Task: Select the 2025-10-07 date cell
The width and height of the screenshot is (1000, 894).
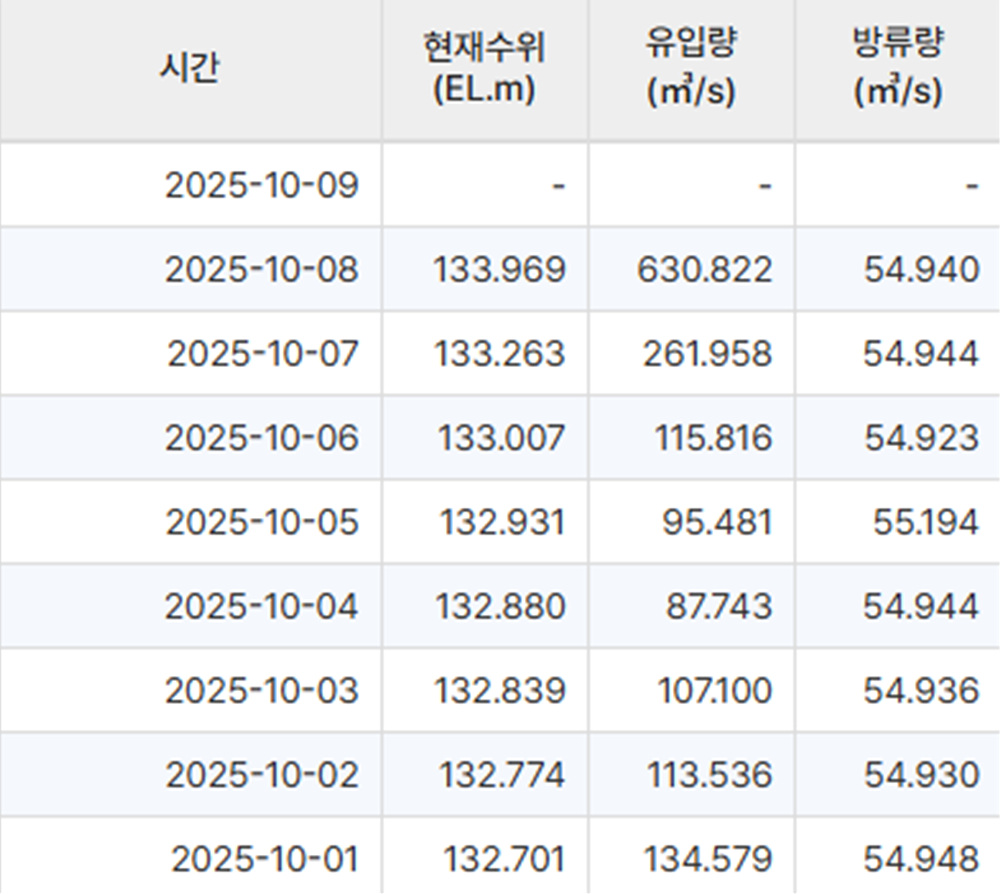Action: [264, 353]
